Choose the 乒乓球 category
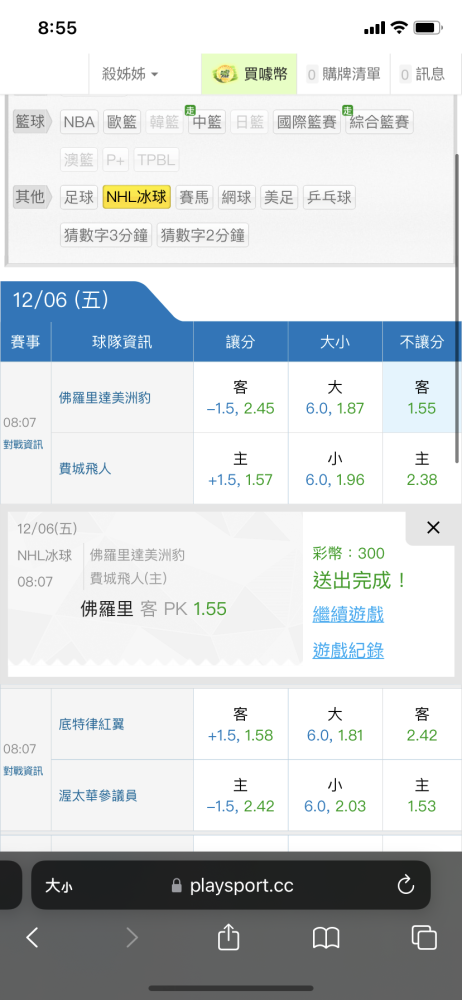The image size is (462, 1000). pos(329,198)
